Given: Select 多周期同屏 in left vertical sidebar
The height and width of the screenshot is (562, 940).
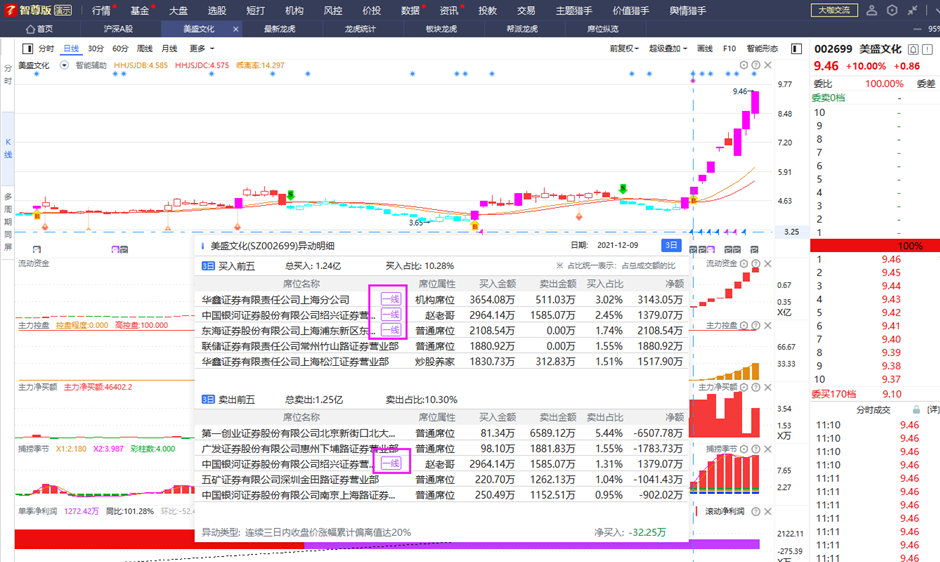Looking at the screenshot, I should pos(8,222).
